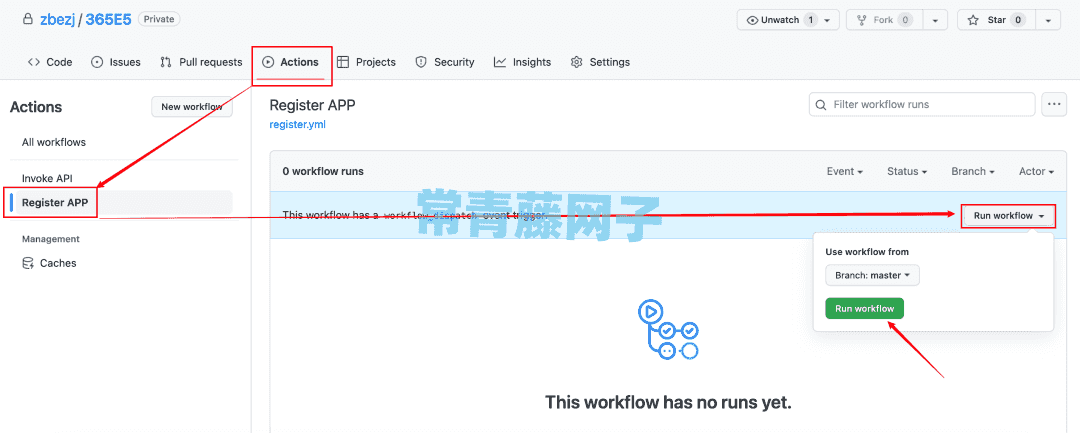Click the workflow illustration graphic

pyautogui.click(x=668, y=329)
